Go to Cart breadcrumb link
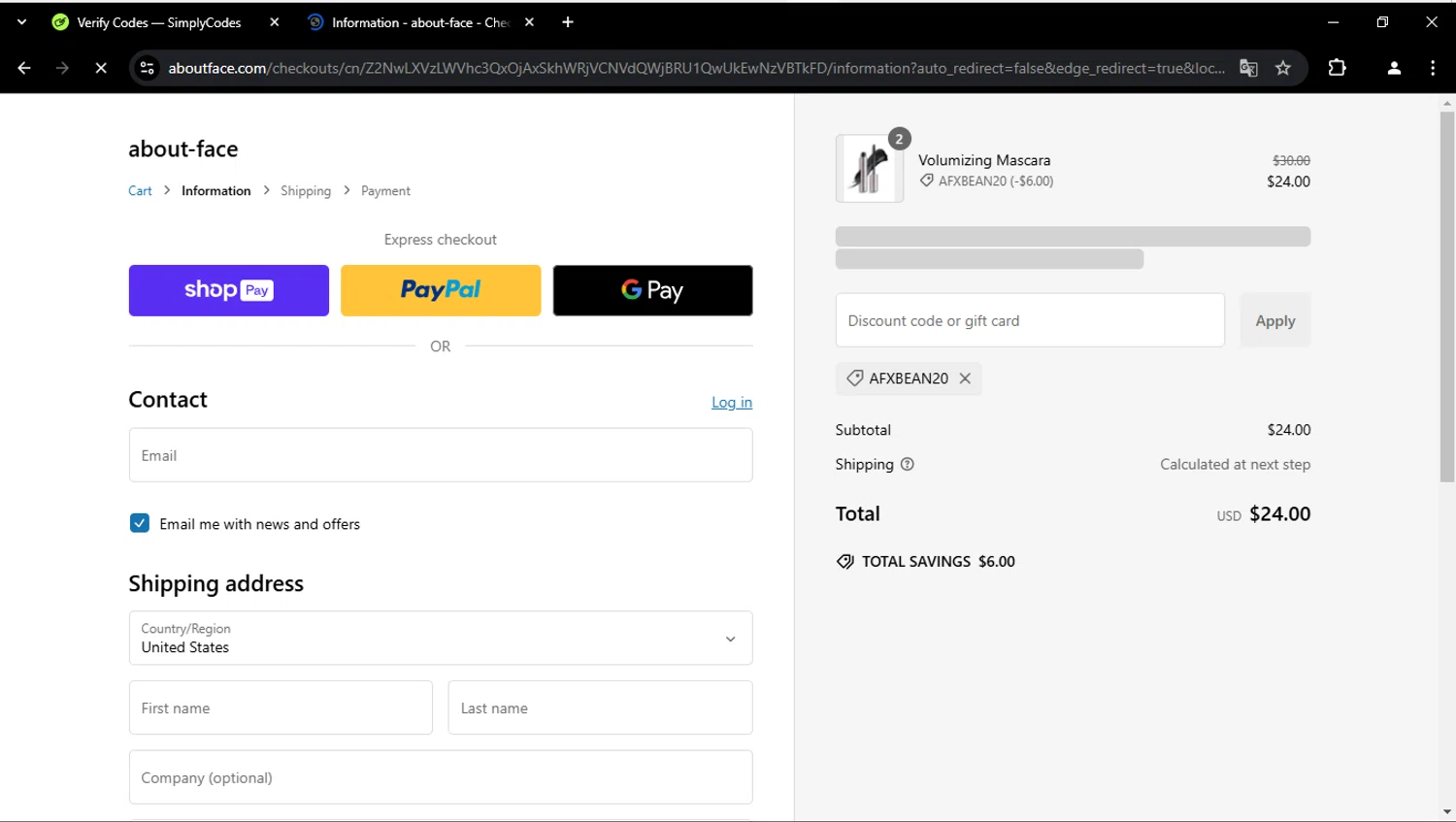 click(x=140, y=191)
